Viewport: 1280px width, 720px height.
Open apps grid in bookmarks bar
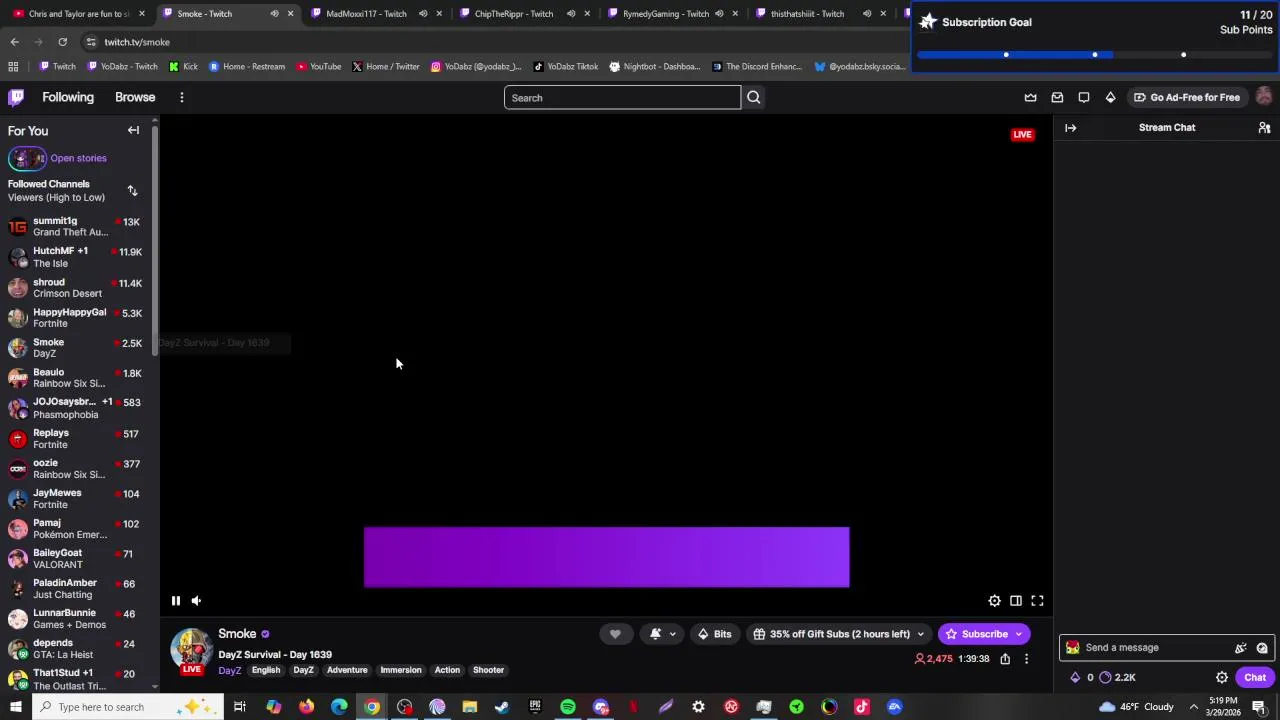click(13, 67)
